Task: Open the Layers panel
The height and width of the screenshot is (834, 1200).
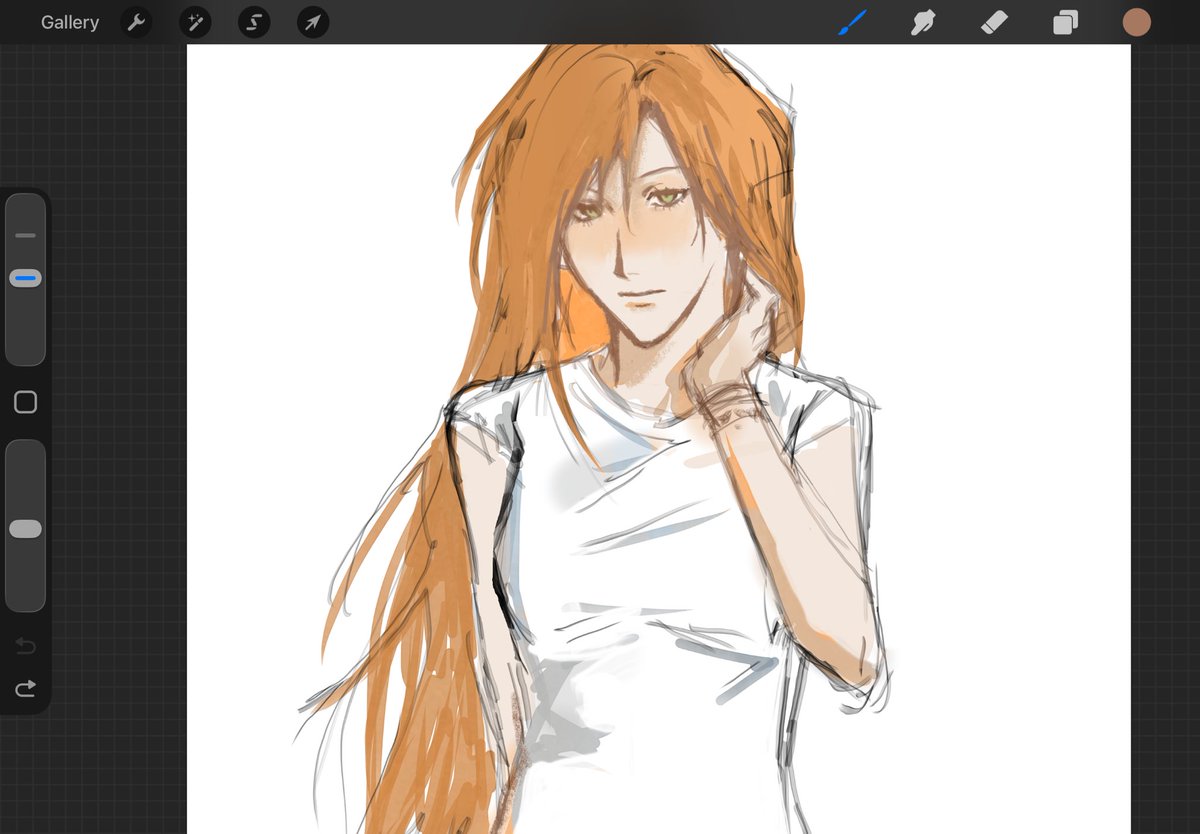Action: pos(1065,22)
